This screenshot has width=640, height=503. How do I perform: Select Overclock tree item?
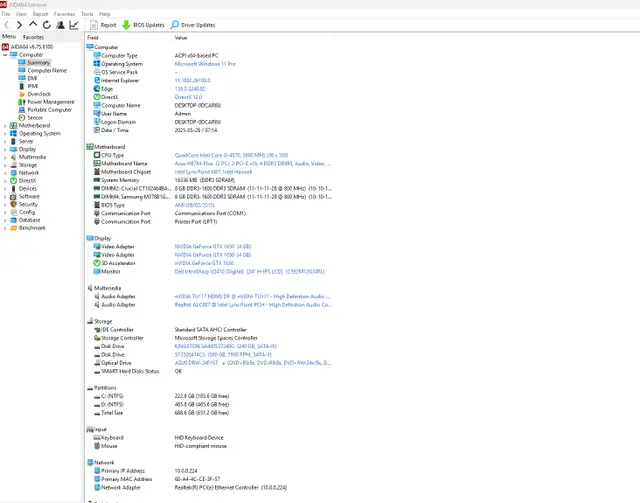[39, 94]
